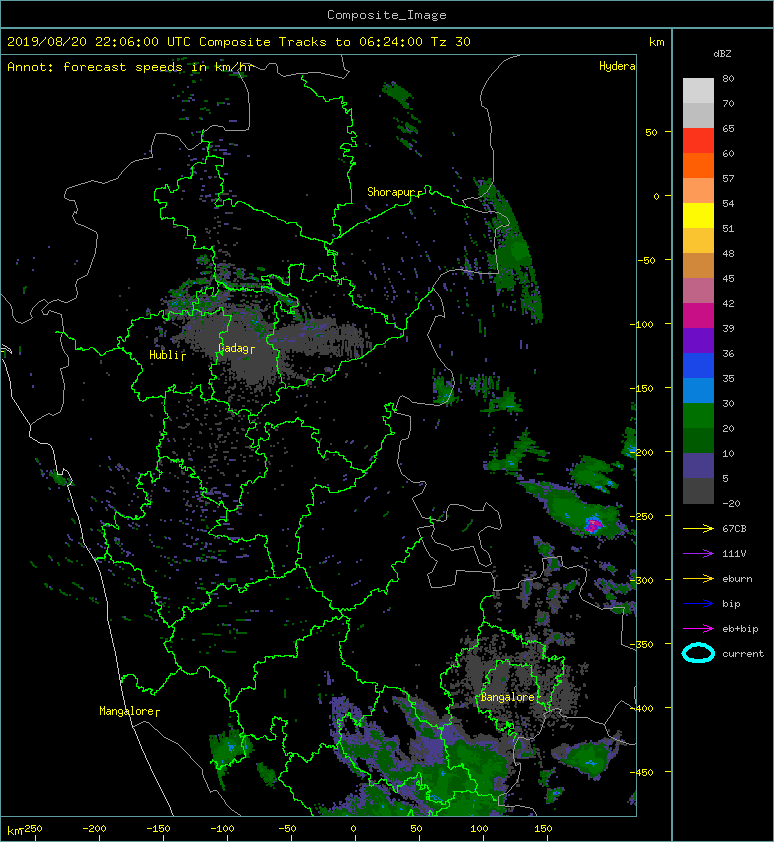This screenshot has width=774, height=842.
Task: Select the 'Hydera' city label
Action: pyautogui.click(x=617, y=66)
